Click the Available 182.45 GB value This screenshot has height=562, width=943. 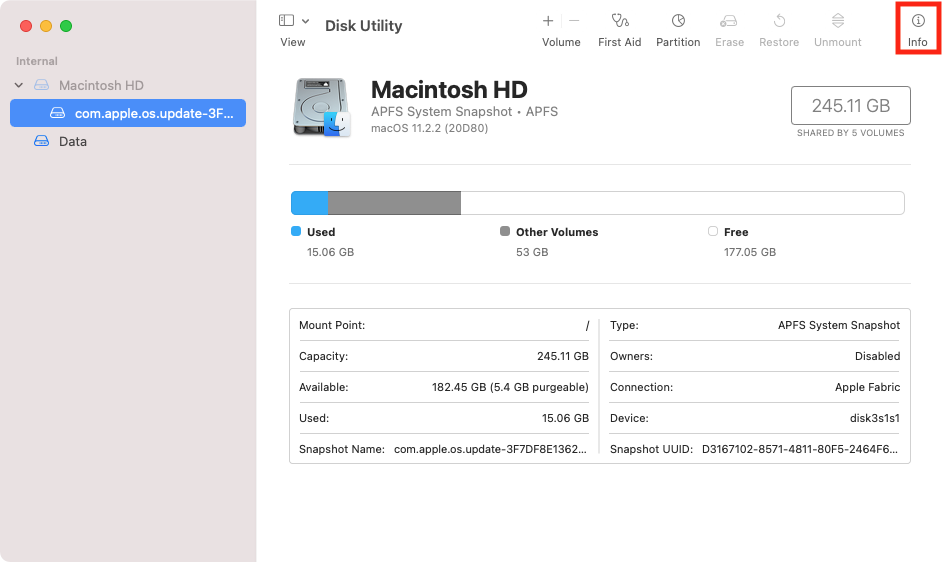coord(510,387)
